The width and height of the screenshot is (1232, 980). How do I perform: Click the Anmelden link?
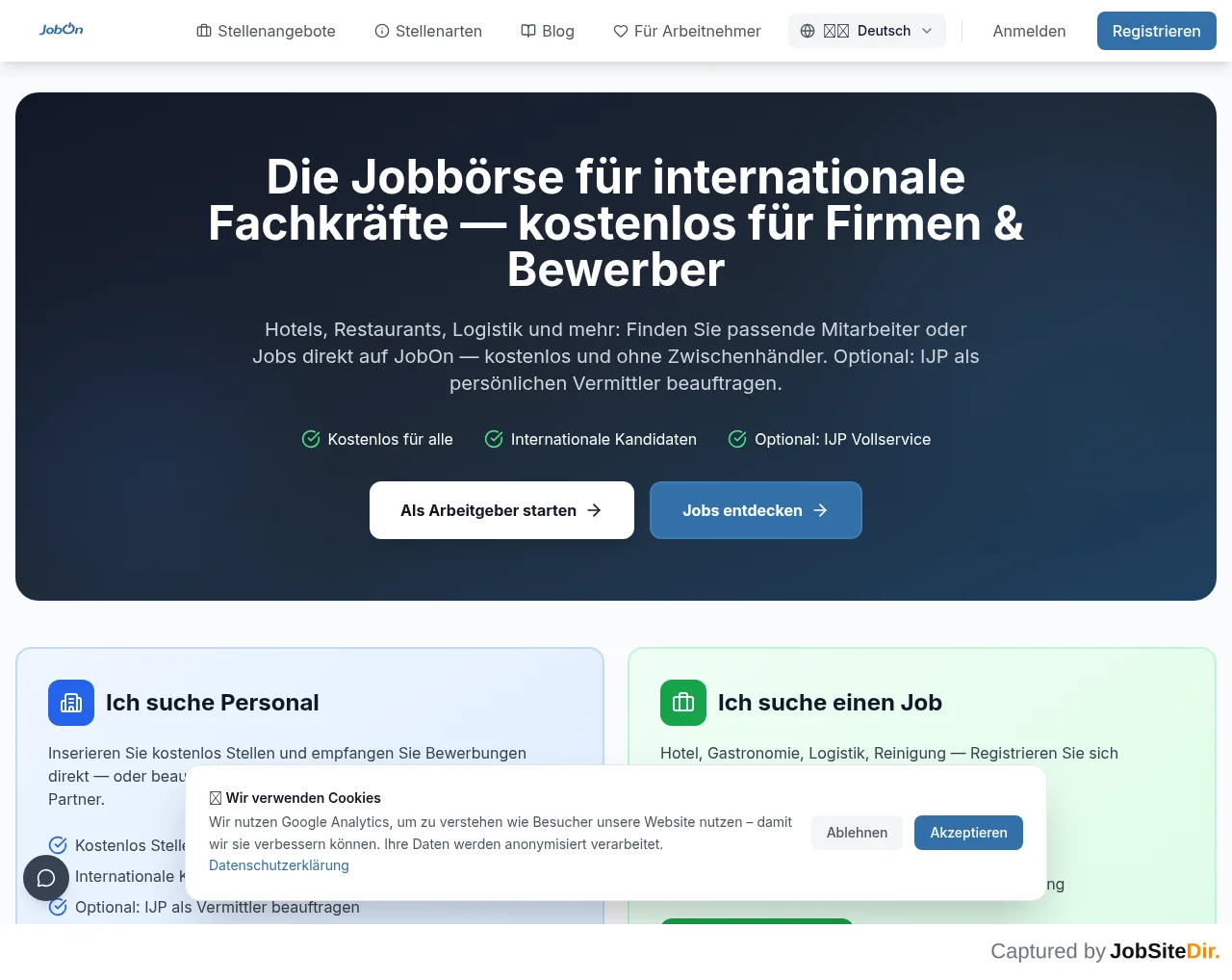point(1029,31)
